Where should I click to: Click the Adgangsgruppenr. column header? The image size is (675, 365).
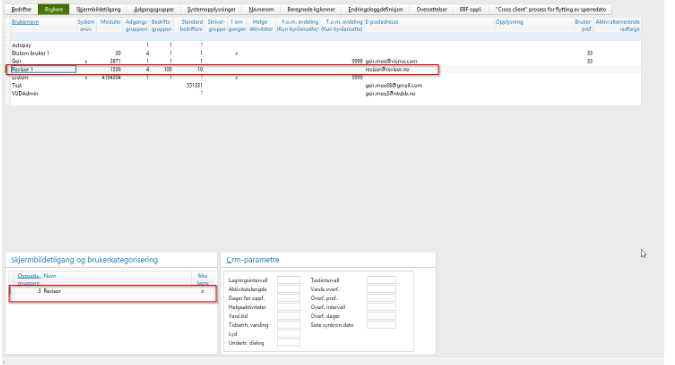[137, 25]
